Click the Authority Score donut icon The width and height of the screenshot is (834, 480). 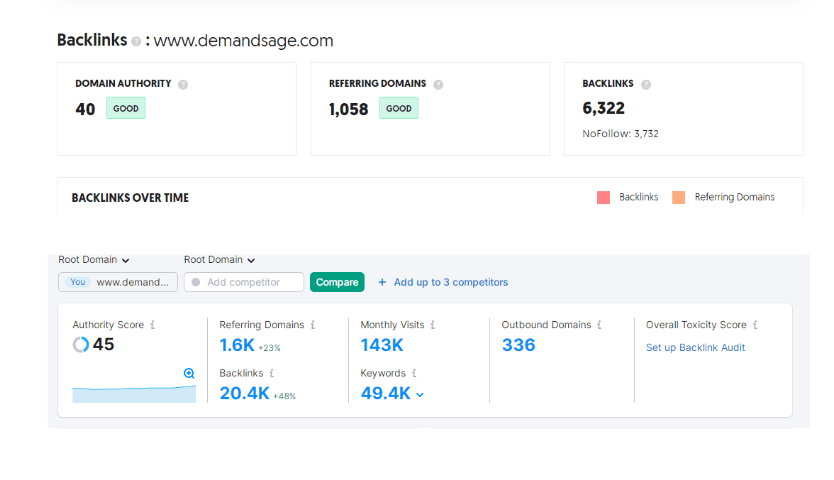(x=81, y=345)
